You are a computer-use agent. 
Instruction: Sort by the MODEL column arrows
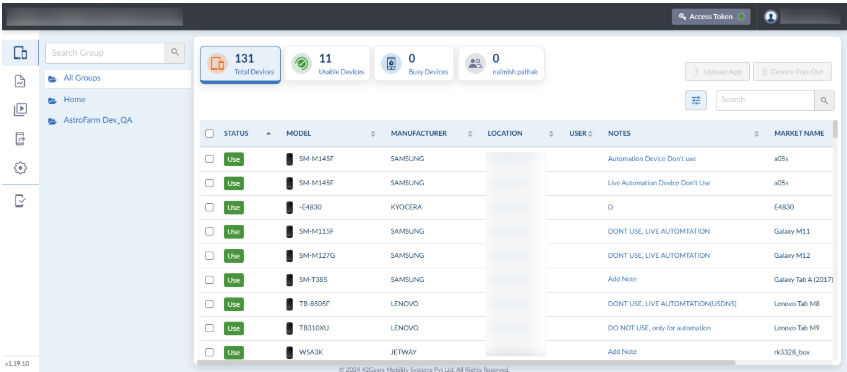(x=373, y=134)
